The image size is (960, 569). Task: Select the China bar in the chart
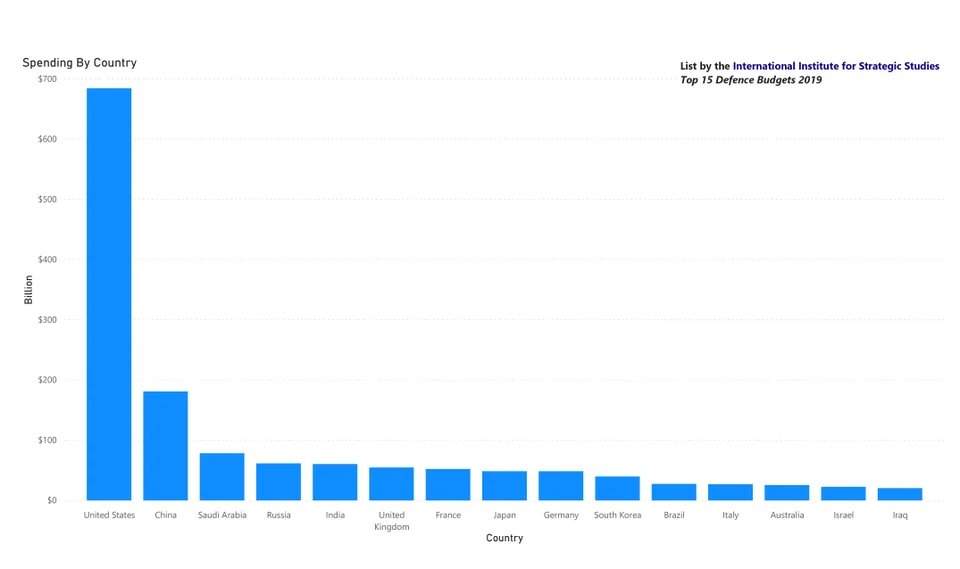click(165, 446)
